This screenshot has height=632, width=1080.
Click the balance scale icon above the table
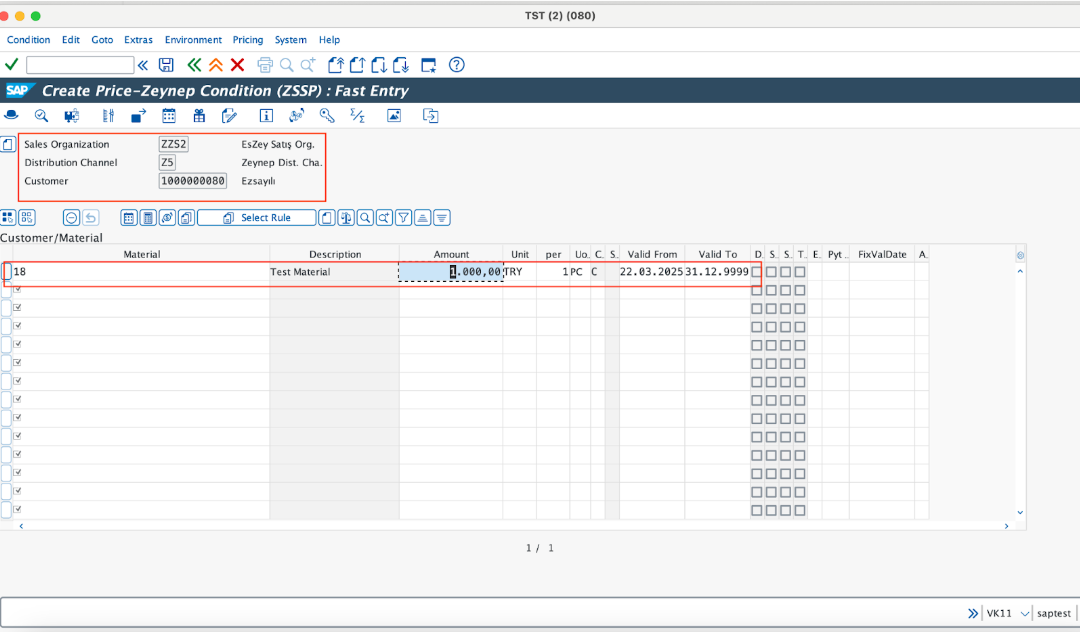coord(346,218)
